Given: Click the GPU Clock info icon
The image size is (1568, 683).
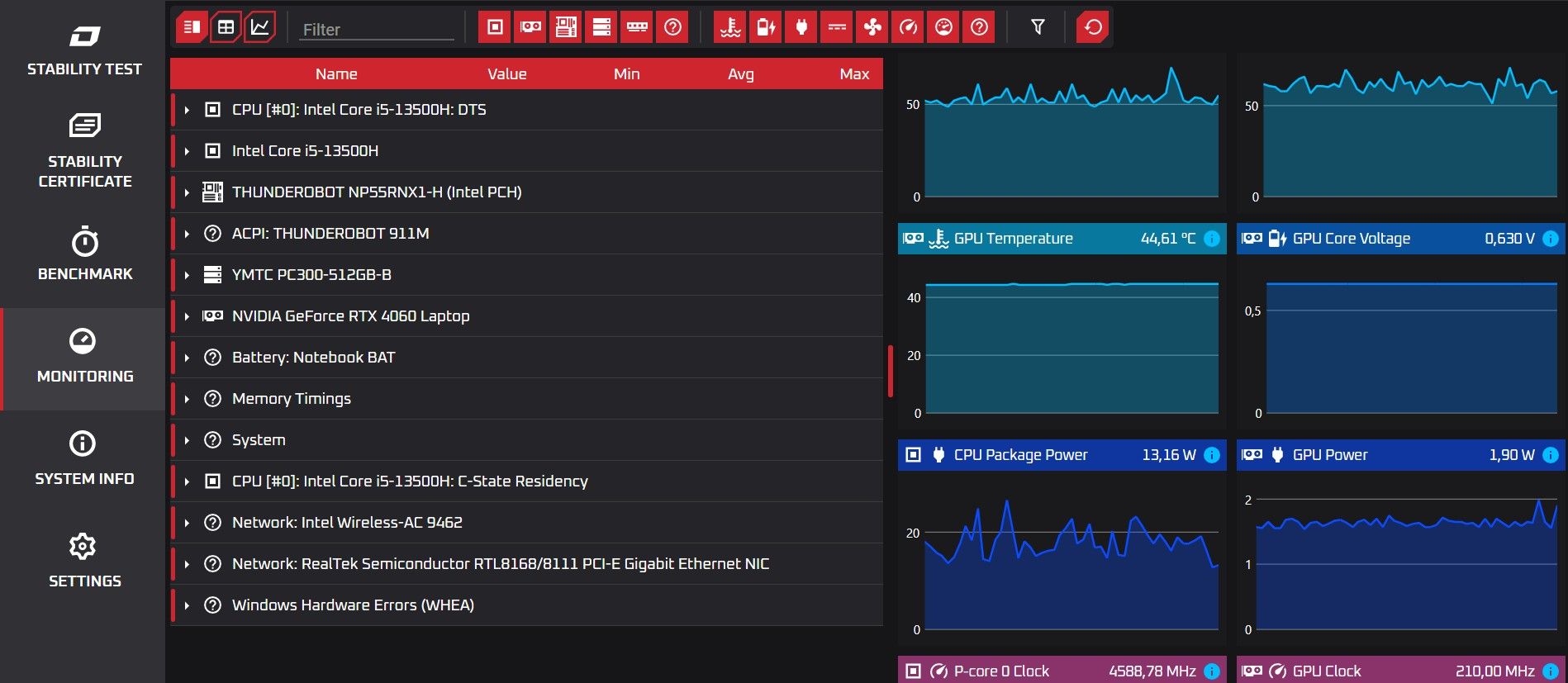Looking at the screenshot, I should pyautogui.click(x=1551, y=671).
